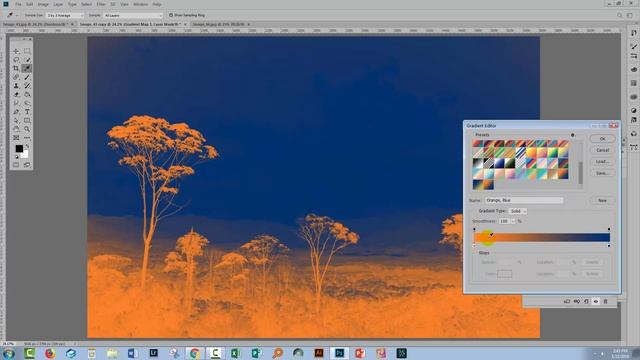Open presets gear menu in Gradient Editor
Screen dimensions: 640x360
pos(573,135)
